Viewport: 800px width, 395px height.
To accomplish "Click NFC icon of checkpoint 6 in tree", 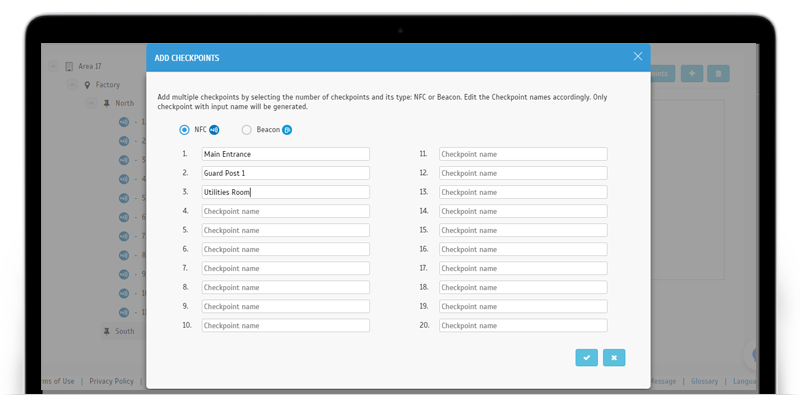I will click(x=123, y=217).
